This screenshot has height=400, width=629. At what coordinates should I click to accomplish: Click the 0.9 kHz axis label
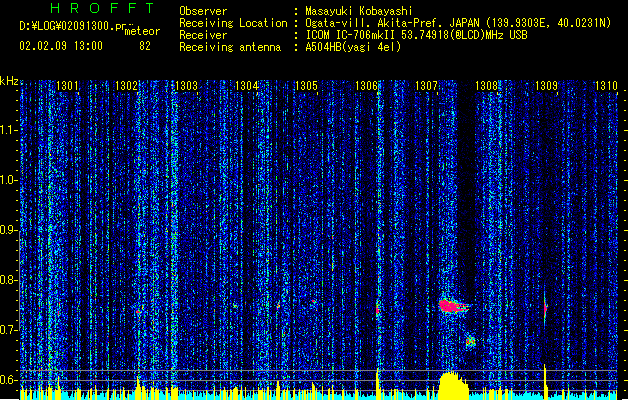point(9,230)
